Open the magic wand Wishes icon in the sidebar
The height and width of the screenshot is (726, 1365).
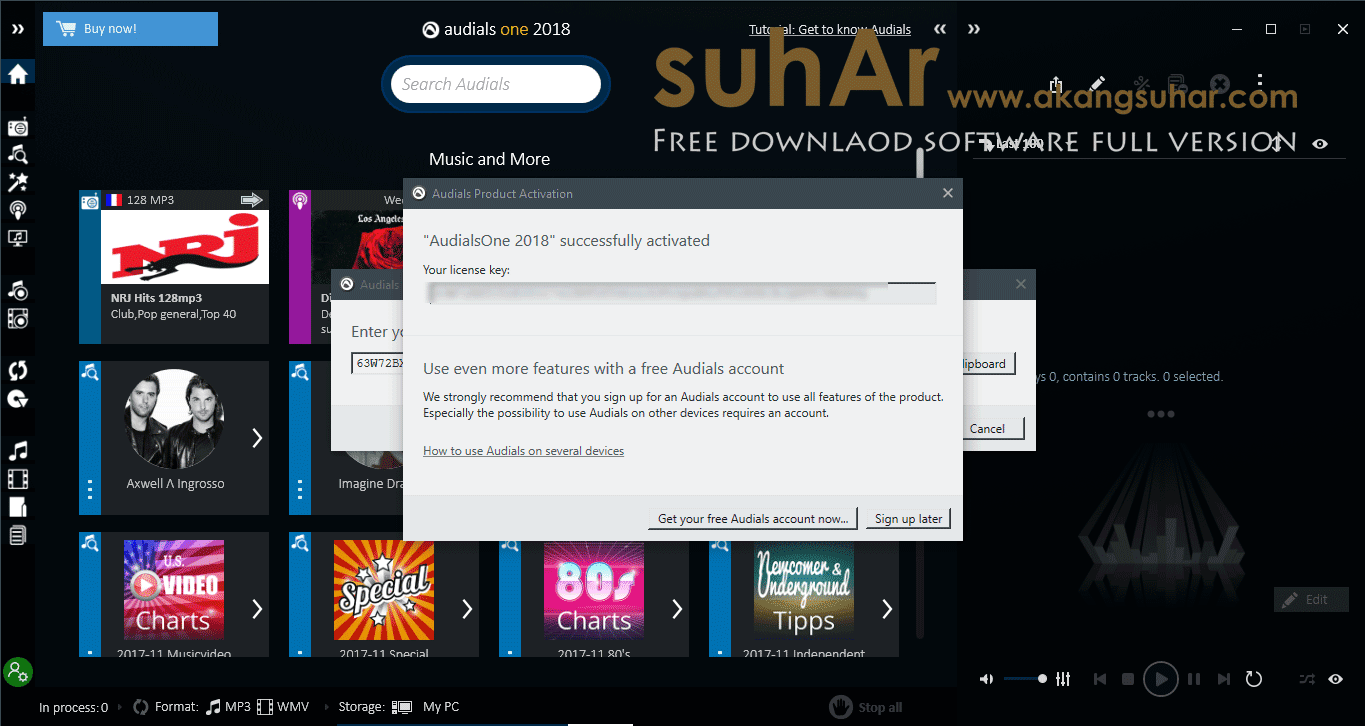click(x=17, y=182)
